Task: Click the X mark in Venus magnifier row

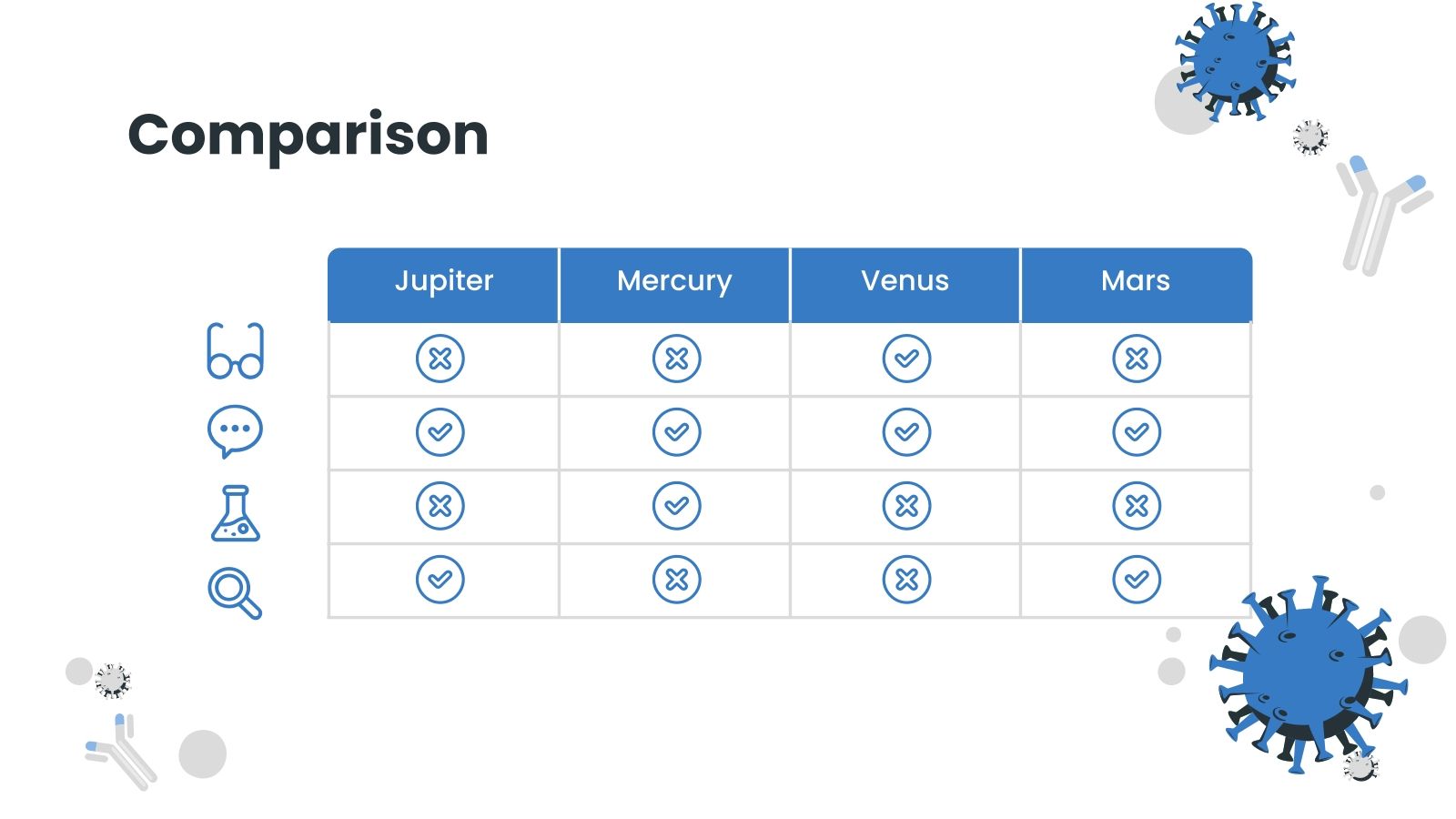Action: click(906, 580)
